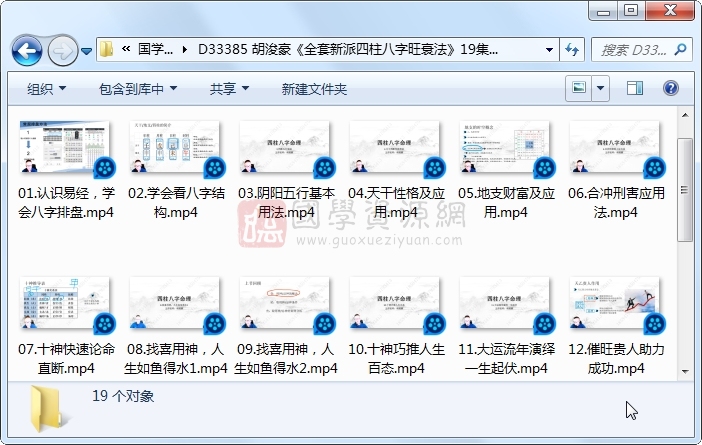Open the 组织 menu
The height and width of the screenshot is (445, 702).
tap(47, 89)
